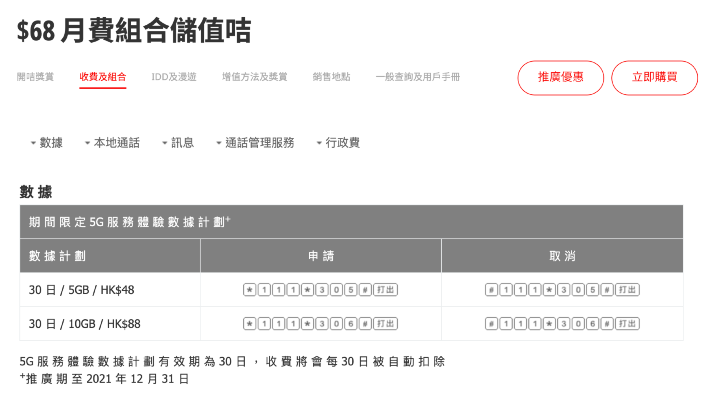Jump to the 行政費 section link
719x398 pixels.
[338, 143]
